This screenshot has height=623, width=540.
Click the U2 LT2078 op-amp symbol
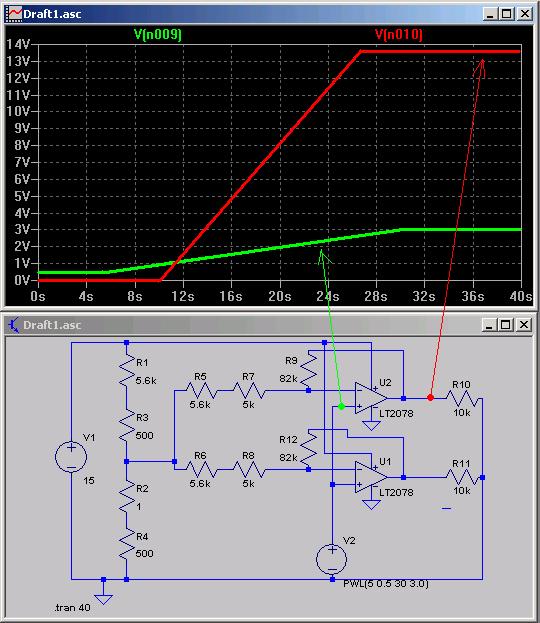pyautogui.click(x=371, y=399)
